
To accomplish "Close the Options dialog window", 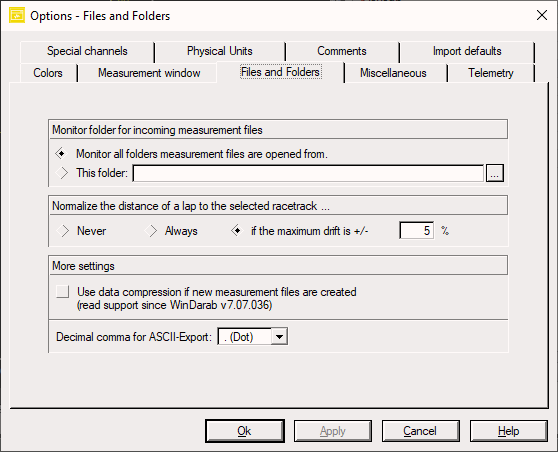I will 542,15.
